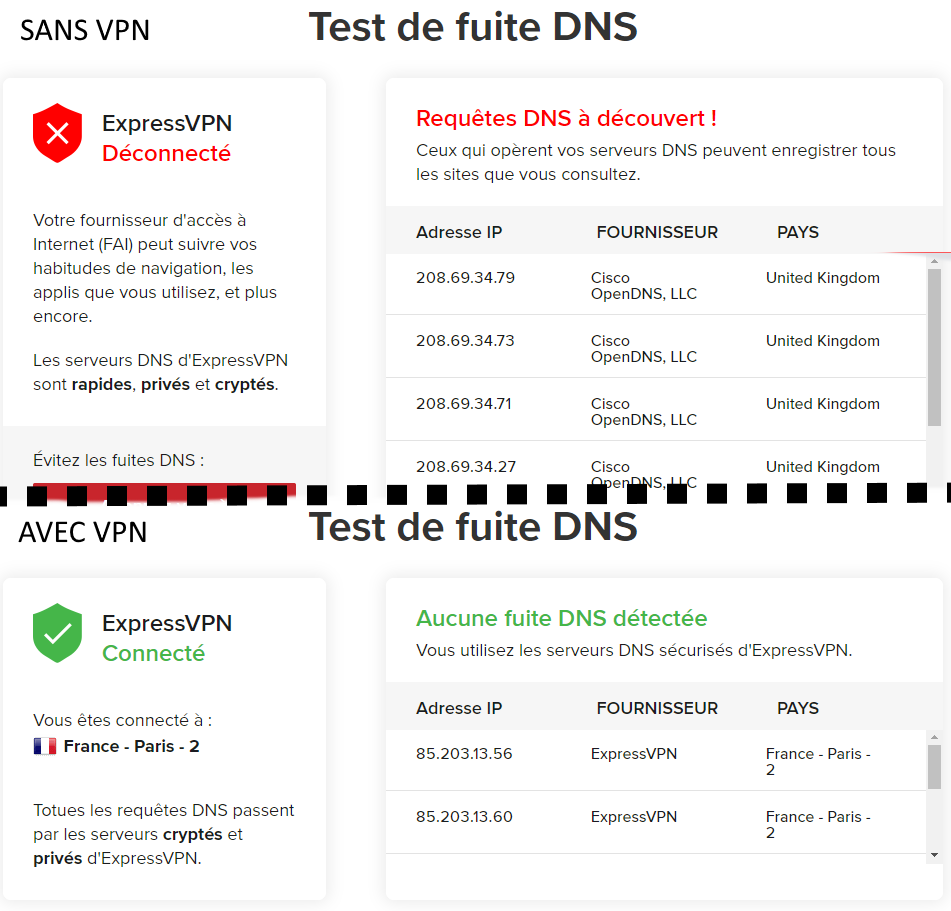Viewport: 951px width, 911px height.
Task: Click the French flag icon
Action: tap(45, 746)
